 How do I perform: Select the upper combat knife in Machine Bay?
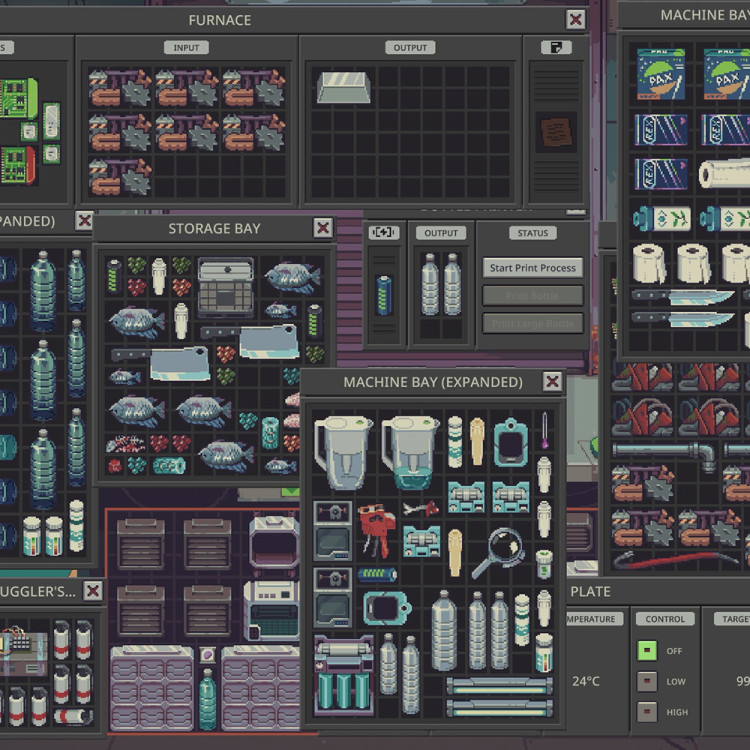(683, 296)
